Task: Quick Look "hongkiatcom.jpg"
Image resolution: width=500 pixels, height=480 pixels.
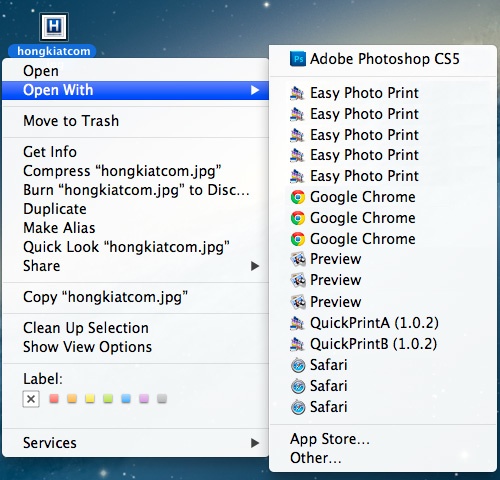Action: point(135,247)
